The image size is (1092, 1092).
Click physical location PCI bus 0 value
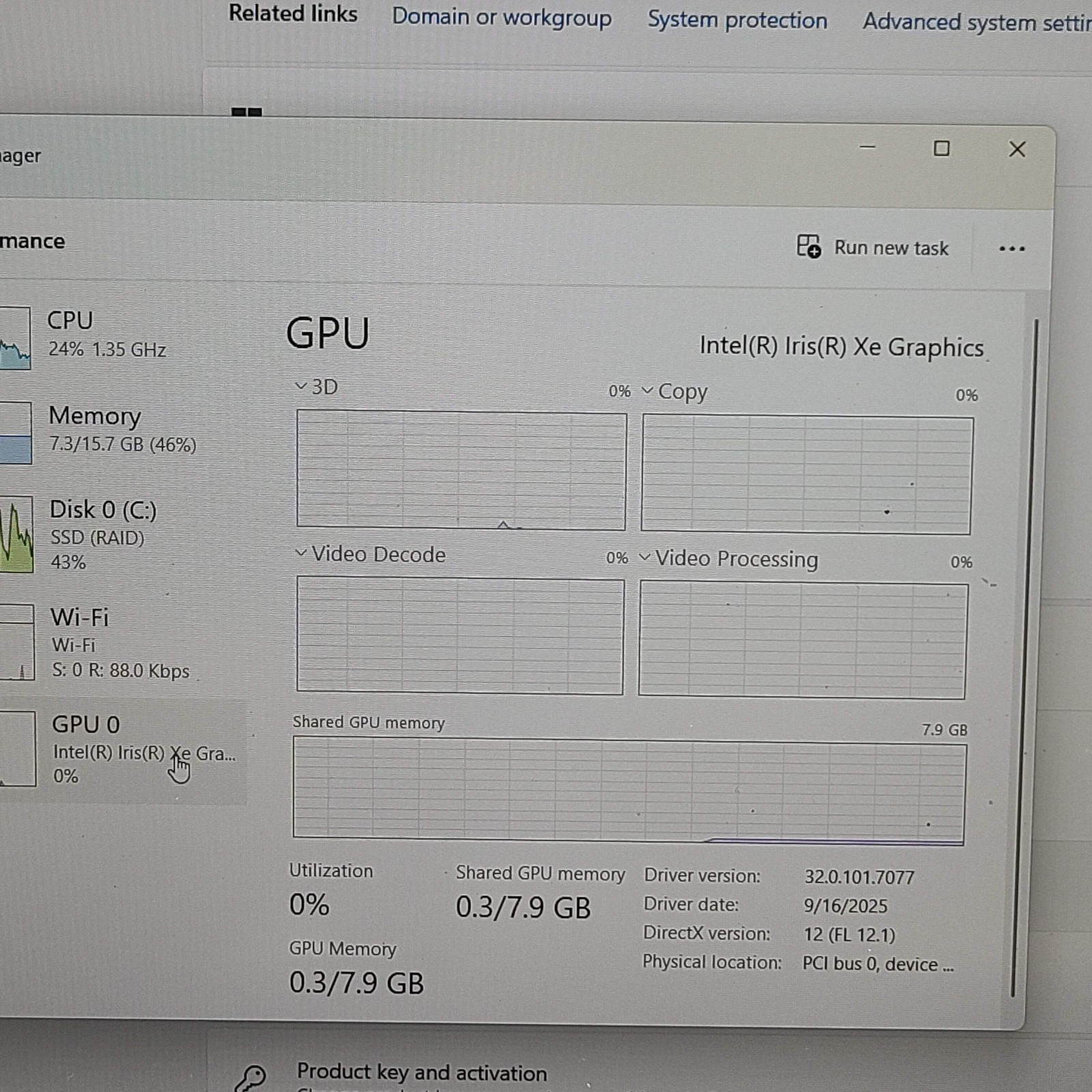point(878,964)
